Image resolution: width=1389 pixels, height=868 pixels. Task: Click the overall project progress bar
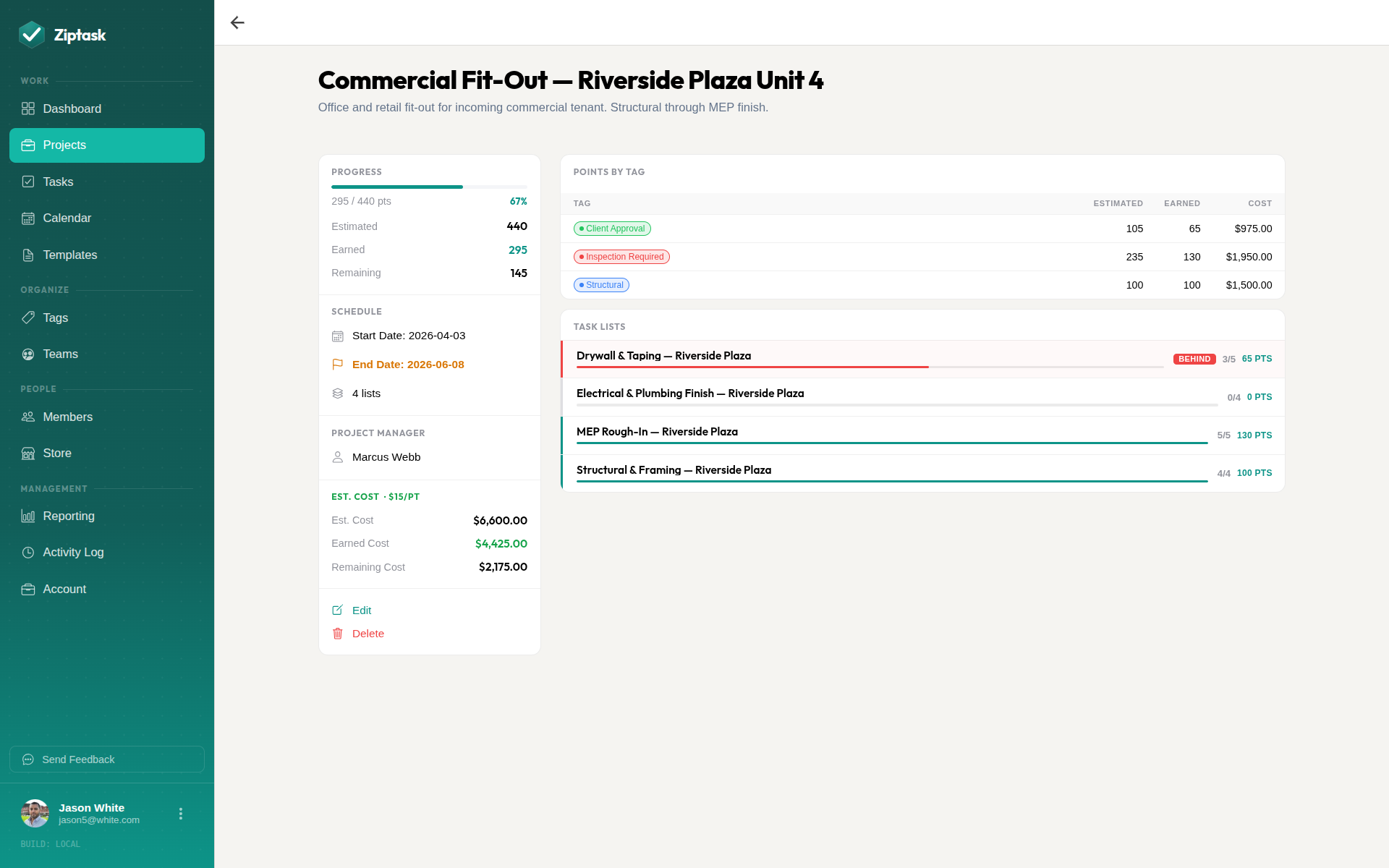[x=429, y=187]
